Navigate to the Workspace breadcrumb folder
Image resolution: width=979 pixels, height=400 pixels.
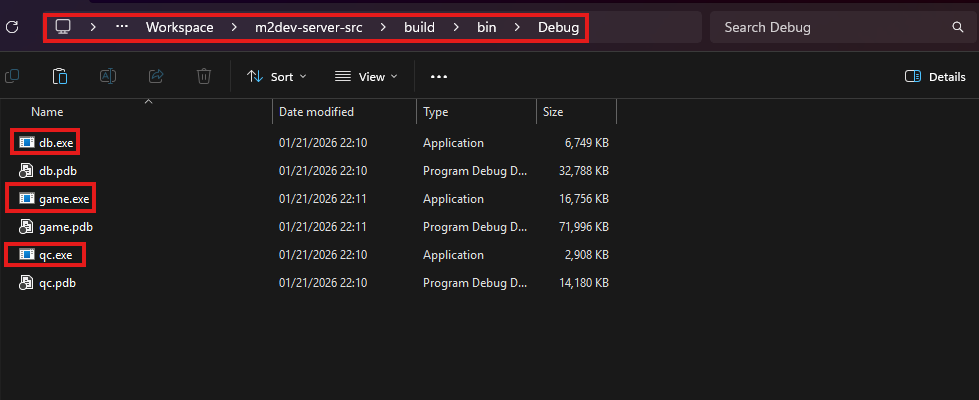179,27
